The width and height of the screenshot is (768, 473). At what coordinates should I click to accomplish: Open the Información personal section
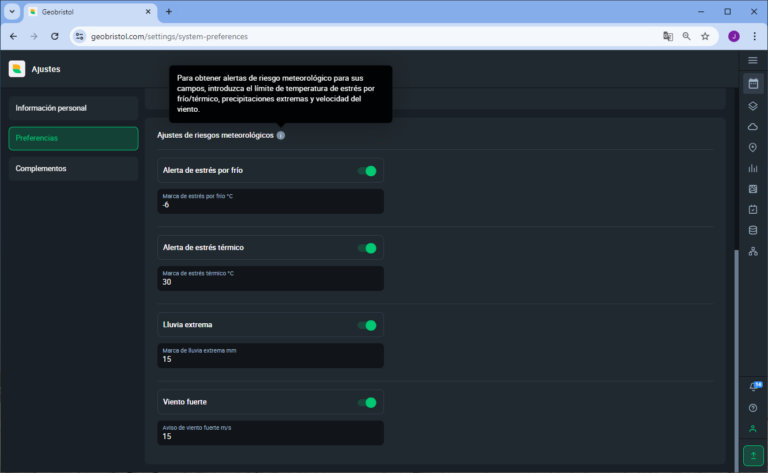tap(73, 108)
